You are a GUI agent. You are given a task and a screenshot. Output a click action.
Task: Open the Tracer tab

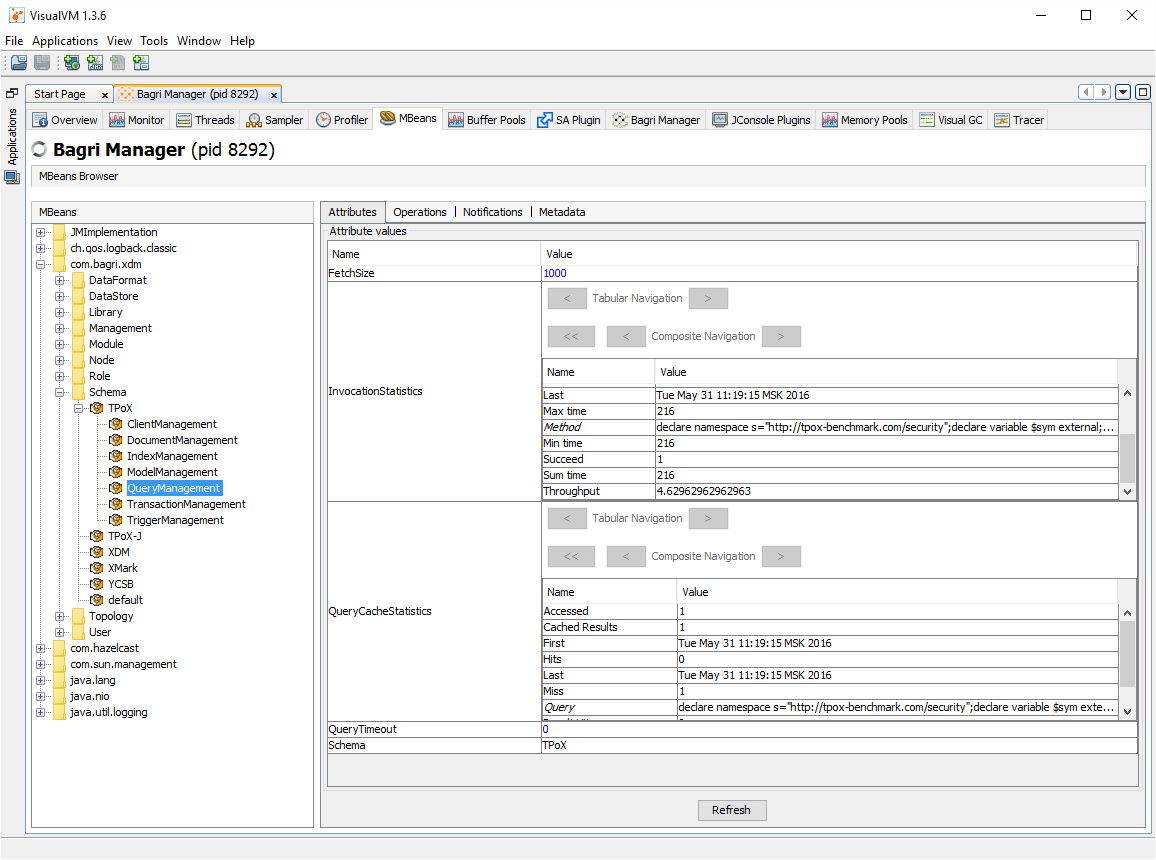[x=1019, y=119]
